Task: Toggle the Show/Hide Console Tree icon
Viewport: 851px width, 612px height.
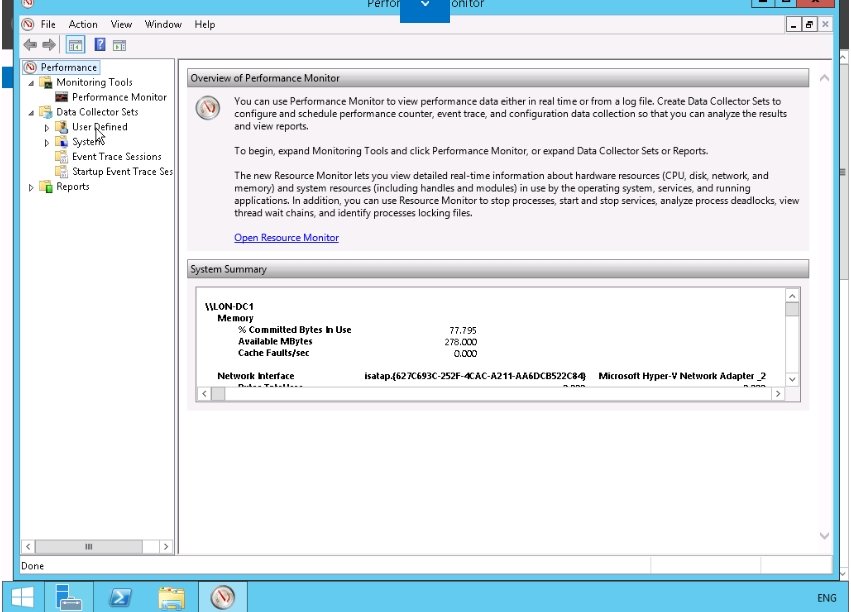Action: [76, 45]
